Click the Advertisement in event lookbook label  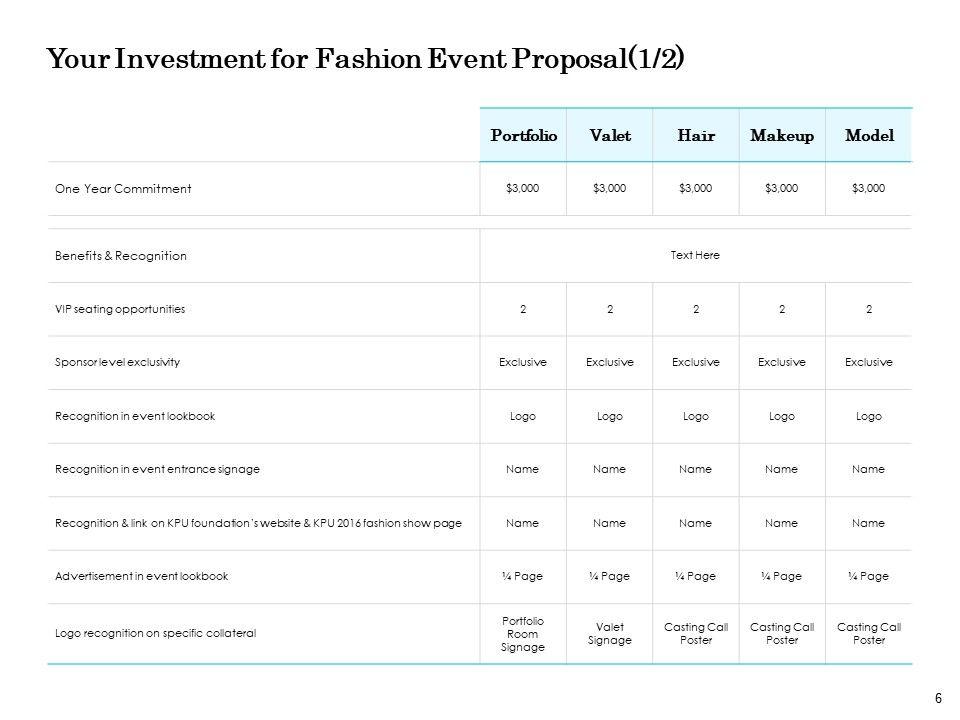tap(142, 576)
